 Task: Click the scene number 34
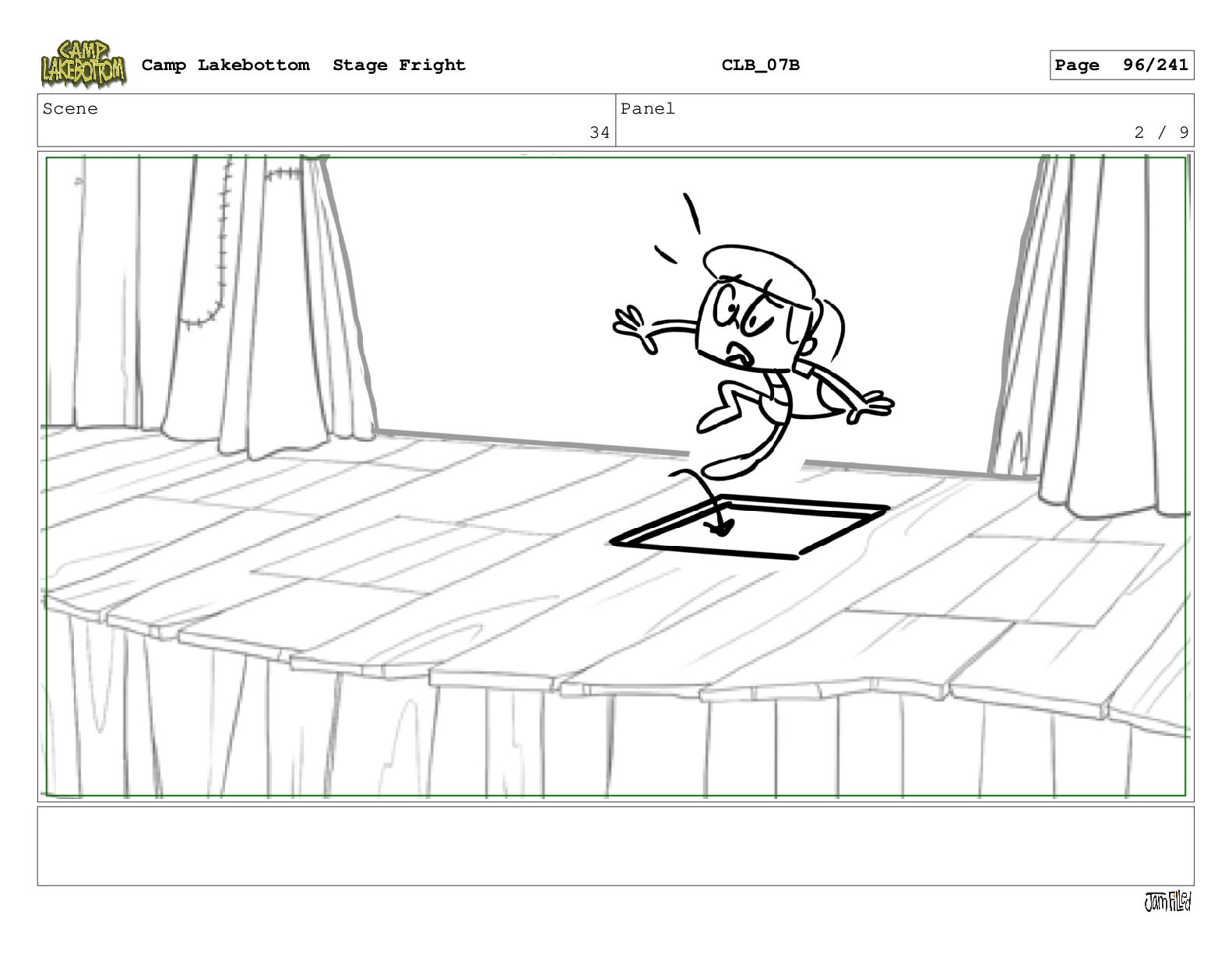click(x=599, y=132)
